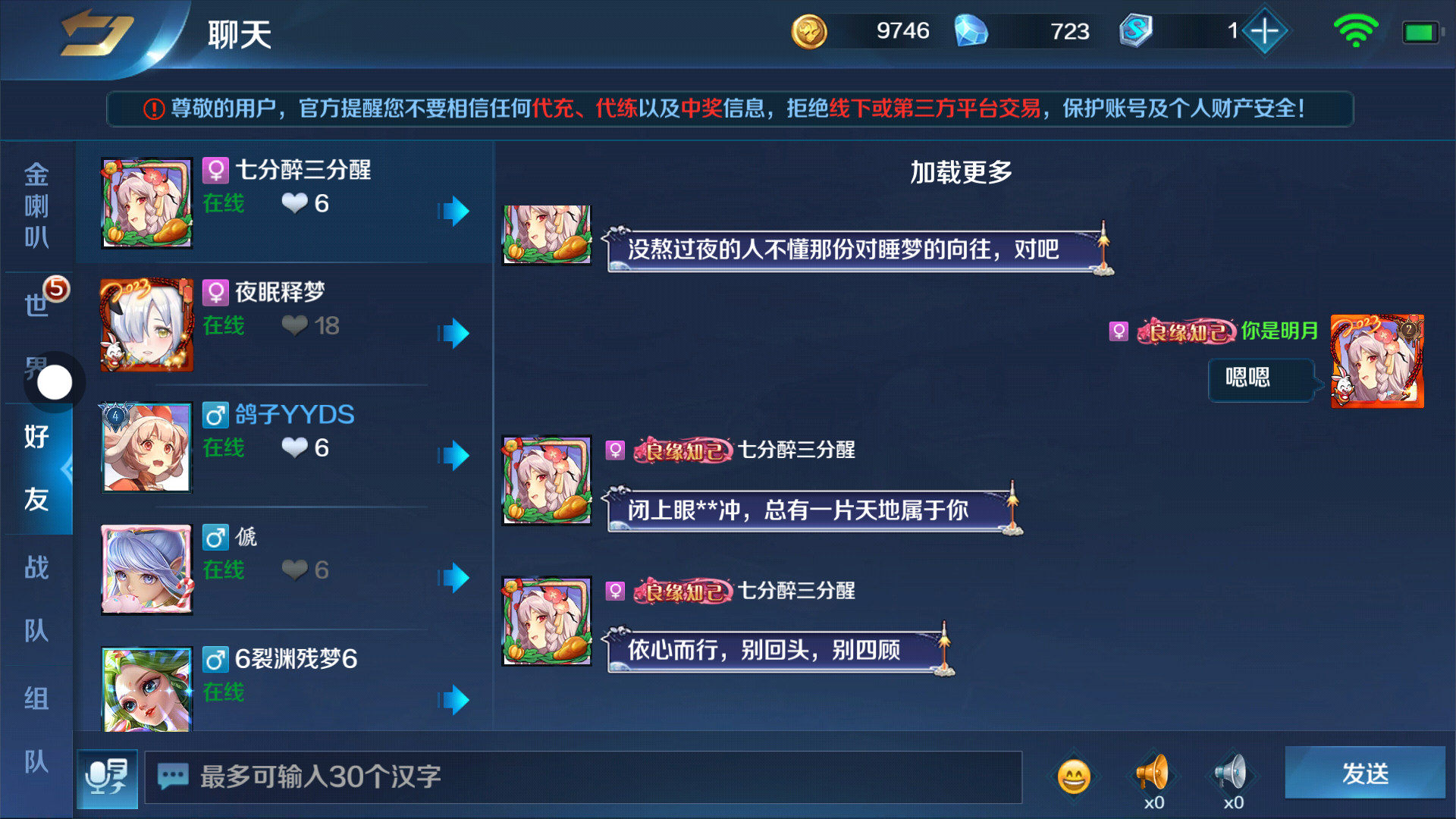The width and height of the screenshot is (1456, 819).
Task: Expand options arrow for 鸽子YYDS
Action: click(x=454, y=455)
